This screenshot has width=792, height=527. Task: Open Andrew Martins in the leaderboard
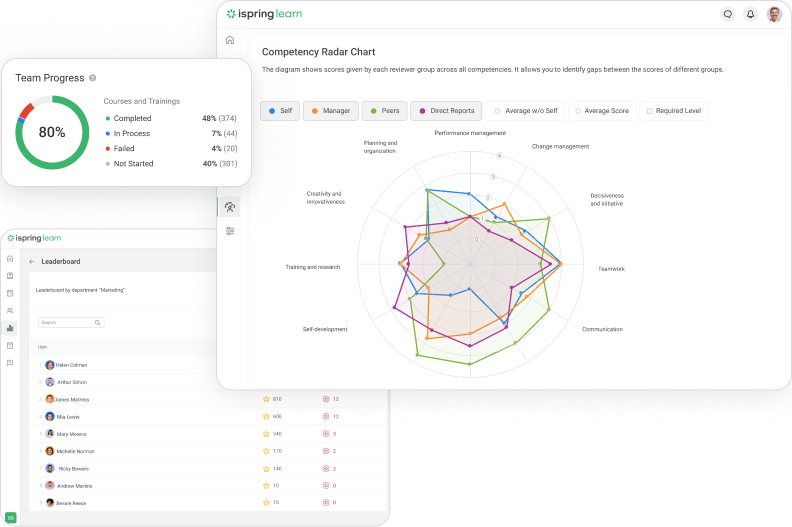pos(75,486)
